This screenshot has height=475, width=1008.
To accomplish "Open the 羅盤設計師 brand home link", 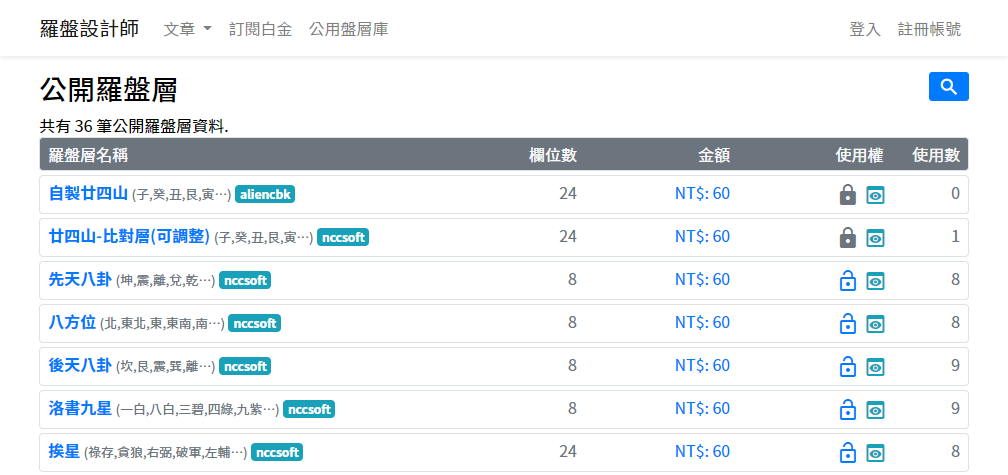I will (89, 29).
